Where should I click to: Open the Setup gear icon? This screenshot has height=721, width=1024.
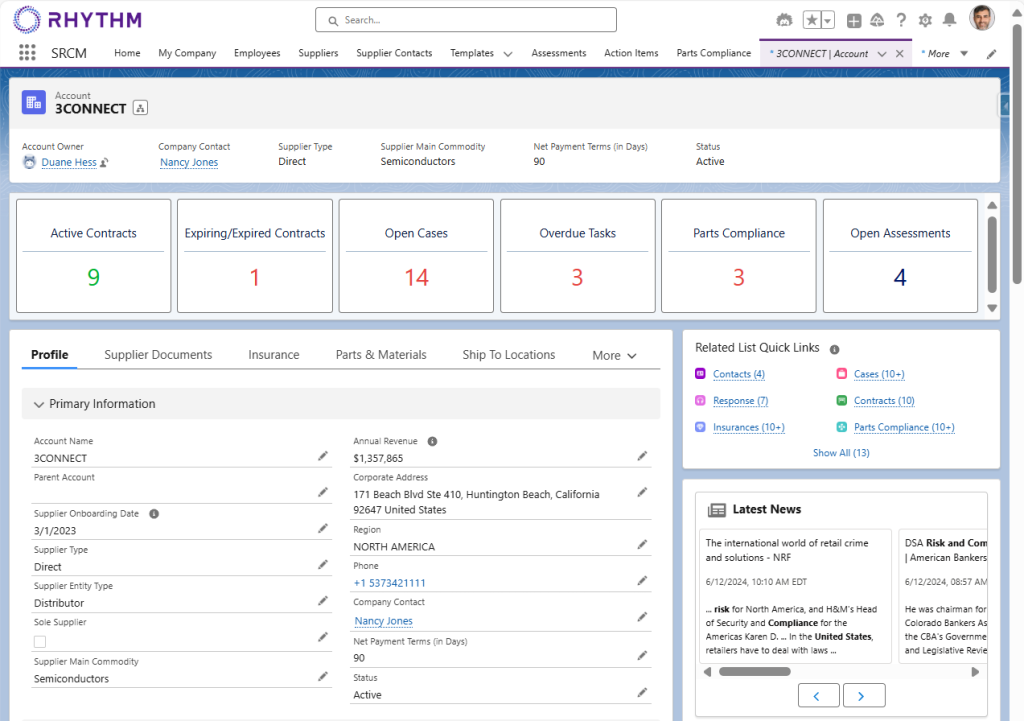coord(925,20)
